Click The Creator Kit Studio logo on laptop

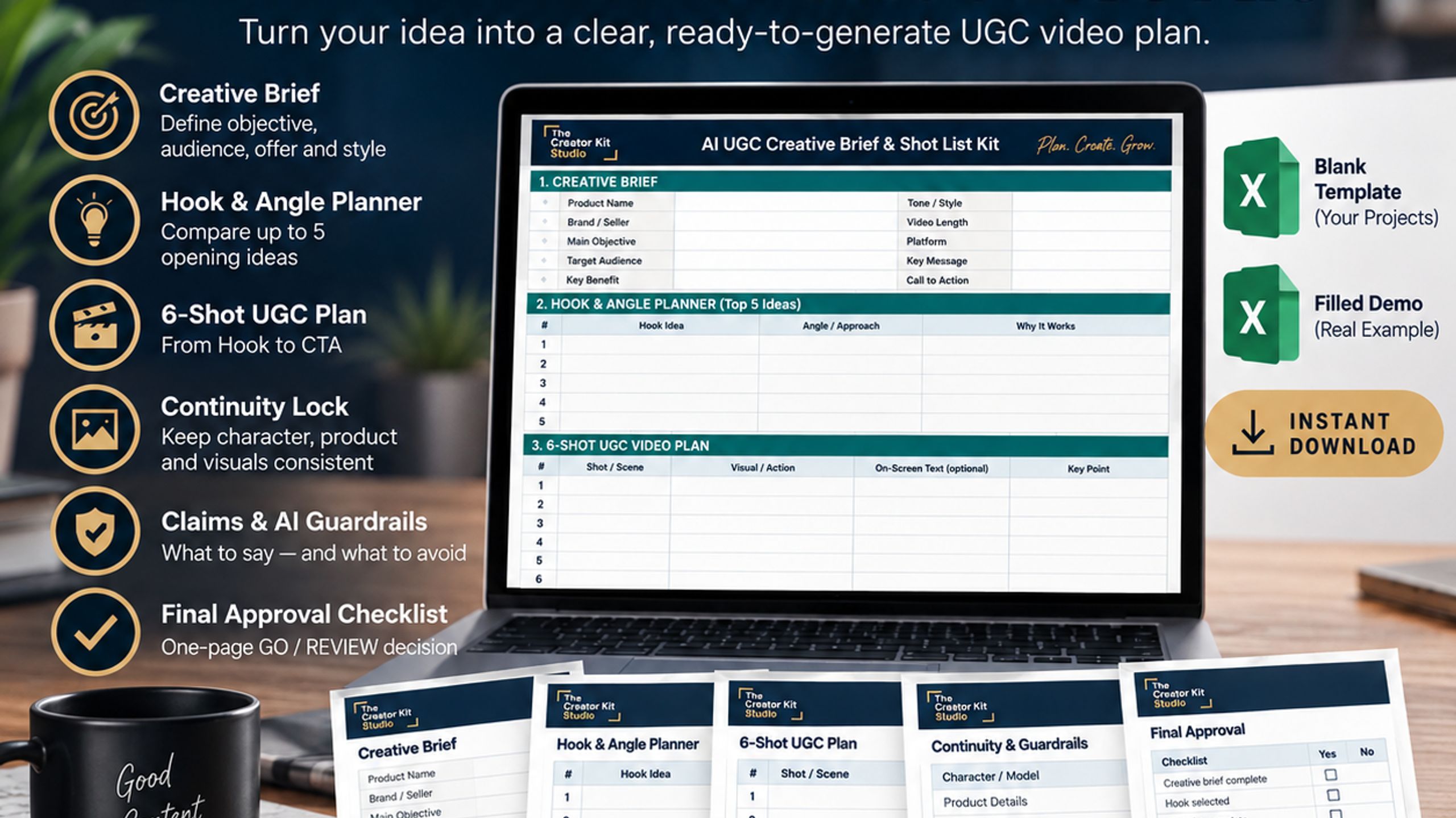point(580,142)
